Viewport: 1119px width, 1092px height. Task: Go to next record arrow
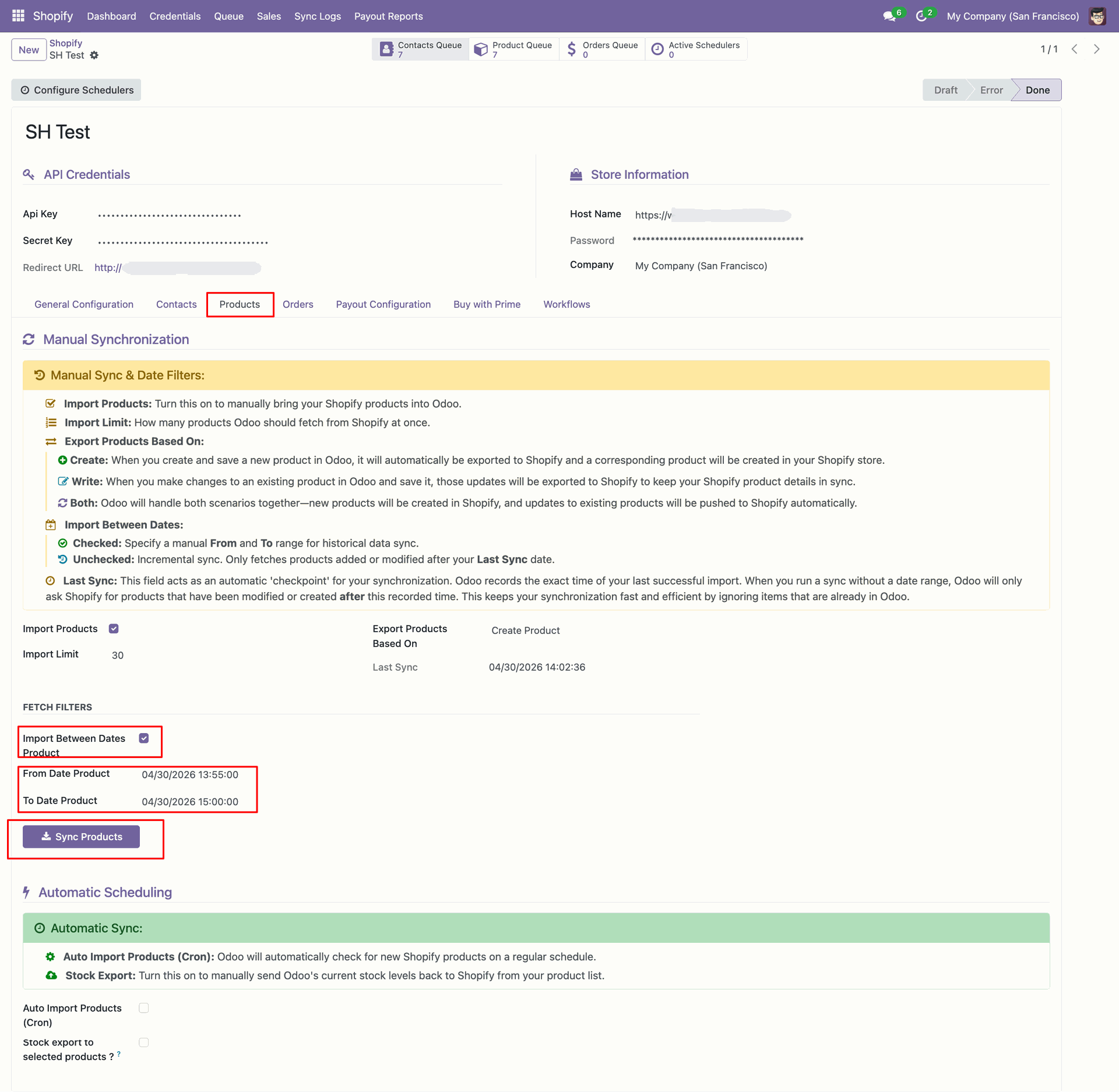(x=1097, y=50)
